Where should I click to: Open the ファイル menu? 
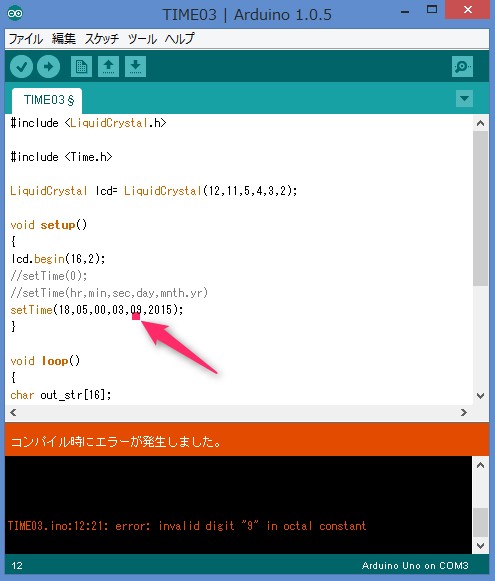click(x=26, y=39)
